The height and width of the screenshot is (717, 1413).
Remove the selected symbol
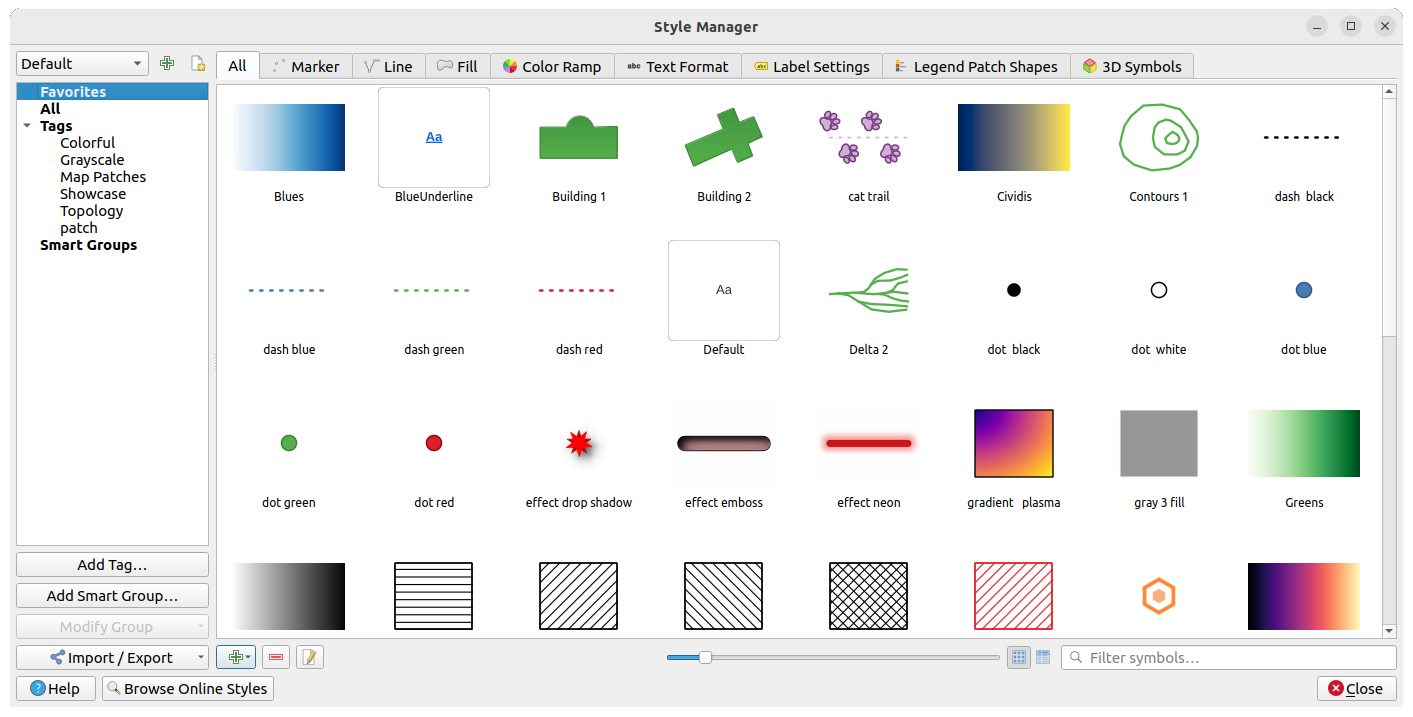[x=275, y=657]
